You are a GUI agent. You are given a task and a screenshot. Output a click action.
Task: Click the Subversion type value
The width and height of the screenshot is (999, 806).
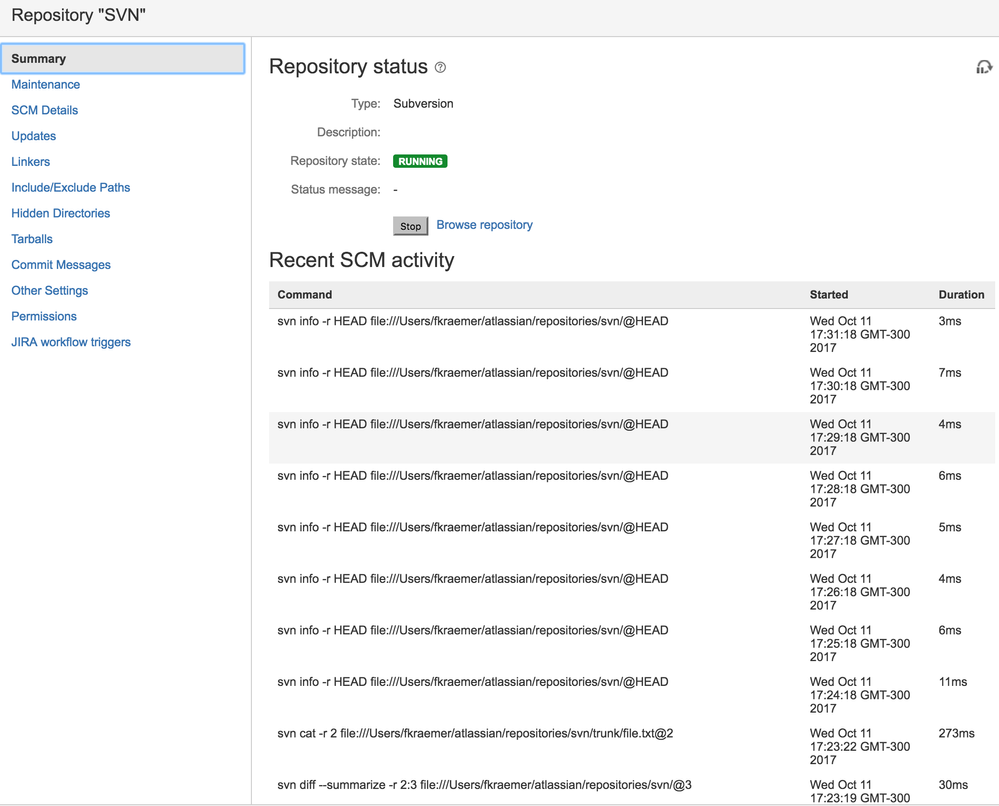(423, 104)
